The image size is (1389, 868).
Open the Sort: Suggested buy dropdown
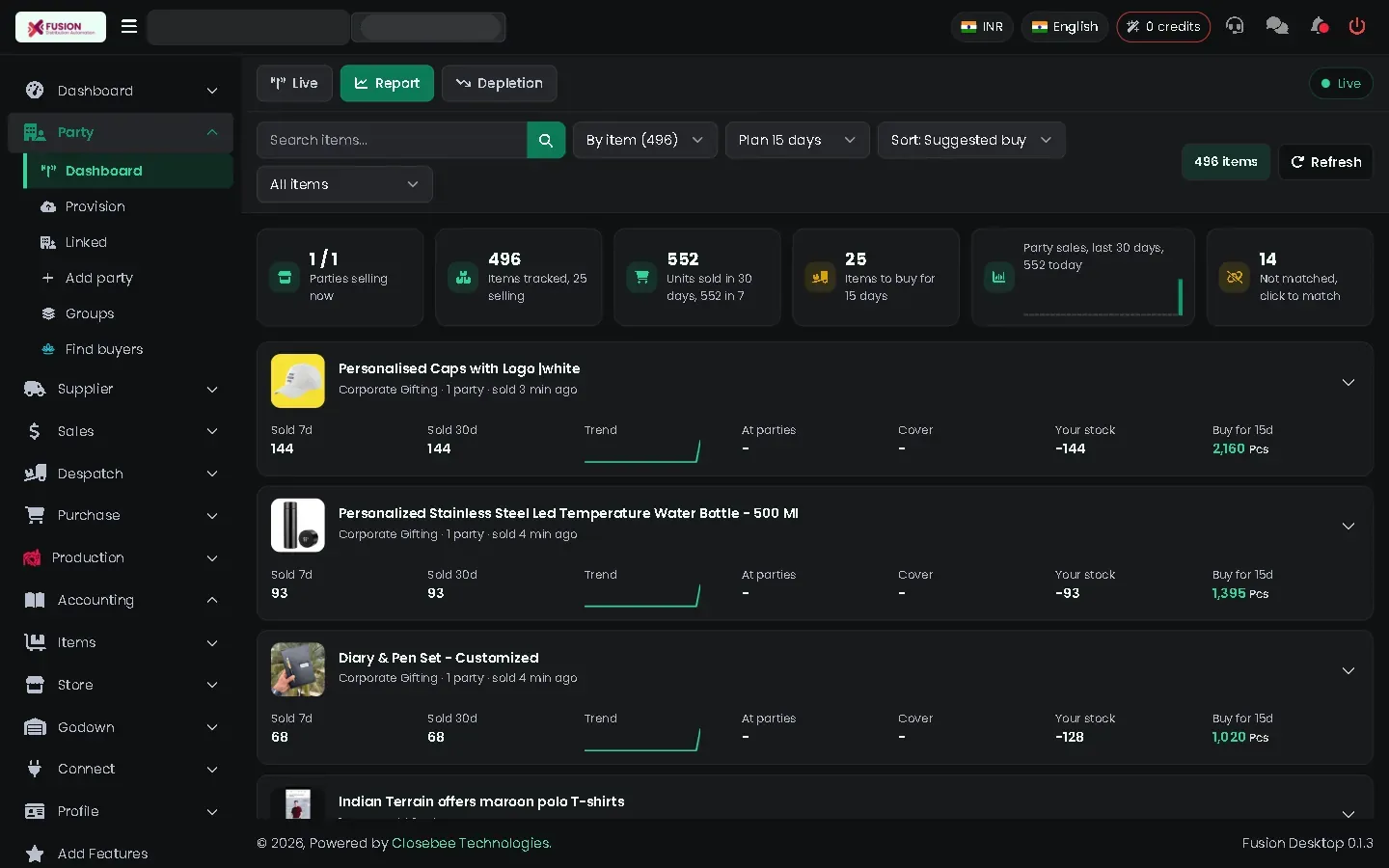coord(971,140)
